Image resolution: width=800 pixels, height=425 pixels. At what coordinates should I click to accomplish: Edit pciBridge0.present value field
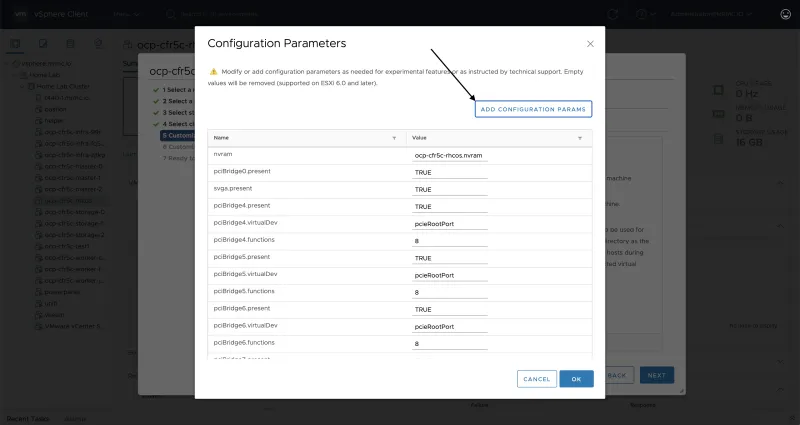449,172
